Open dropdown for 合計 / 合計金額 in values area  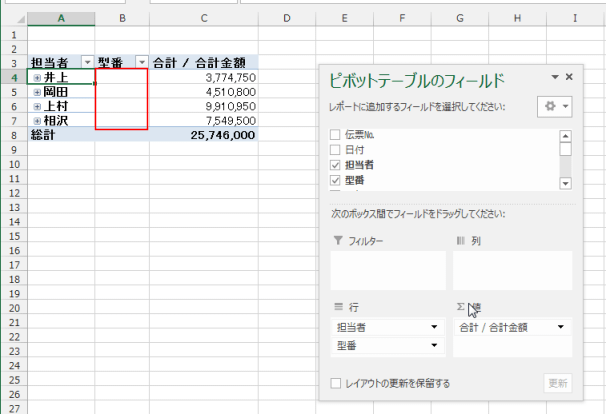[x=560, y=327]
